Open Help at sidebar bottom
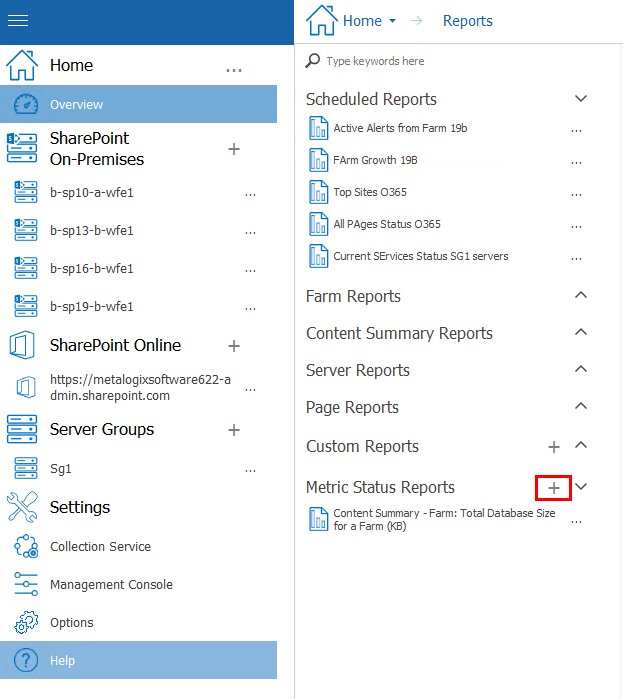Screen dimensions: 623x699 [x=138, y=660]
